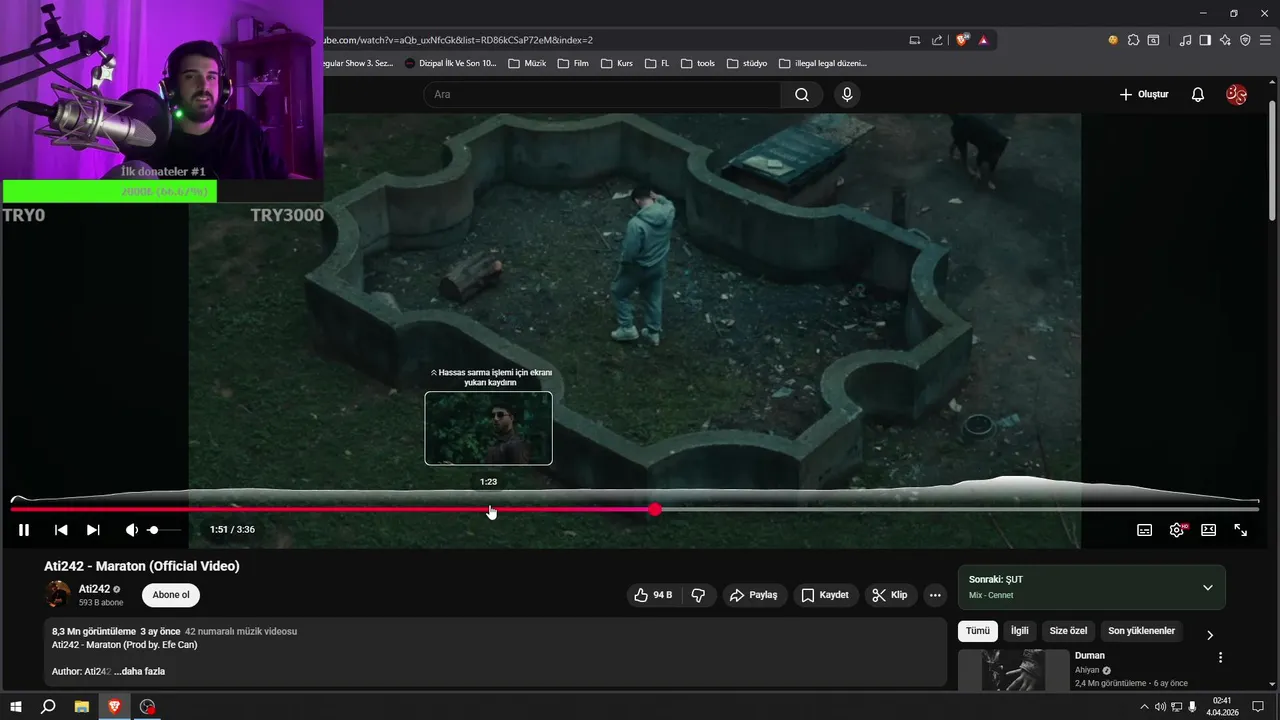Open more actions three-dot menu
This screenshot has height=720, width=1280.
pyautogui.click(x=935, y=595)
